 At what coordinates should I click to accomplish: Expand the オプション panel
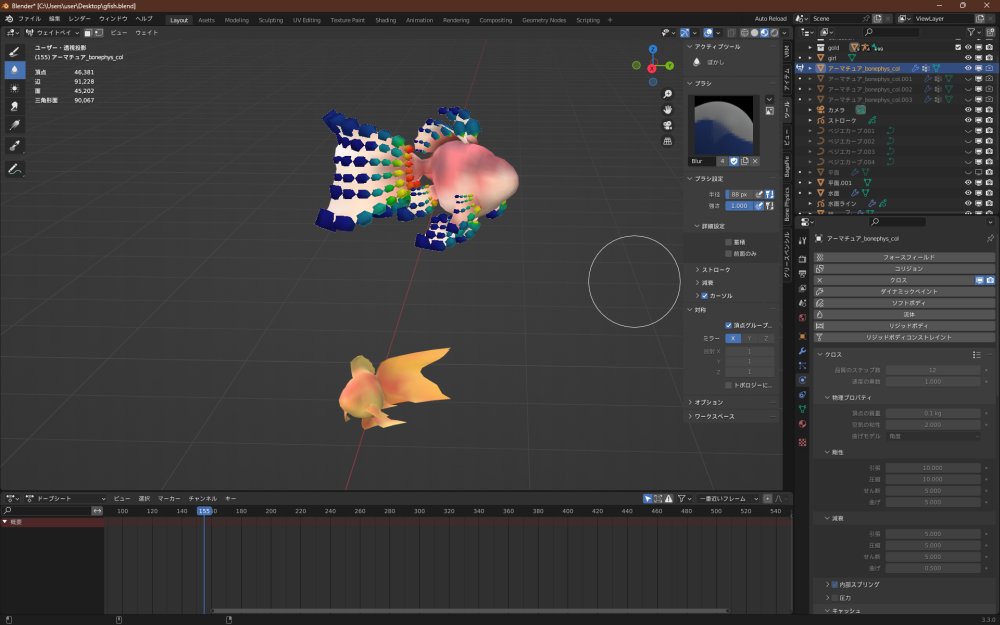(x=708, y=402)
